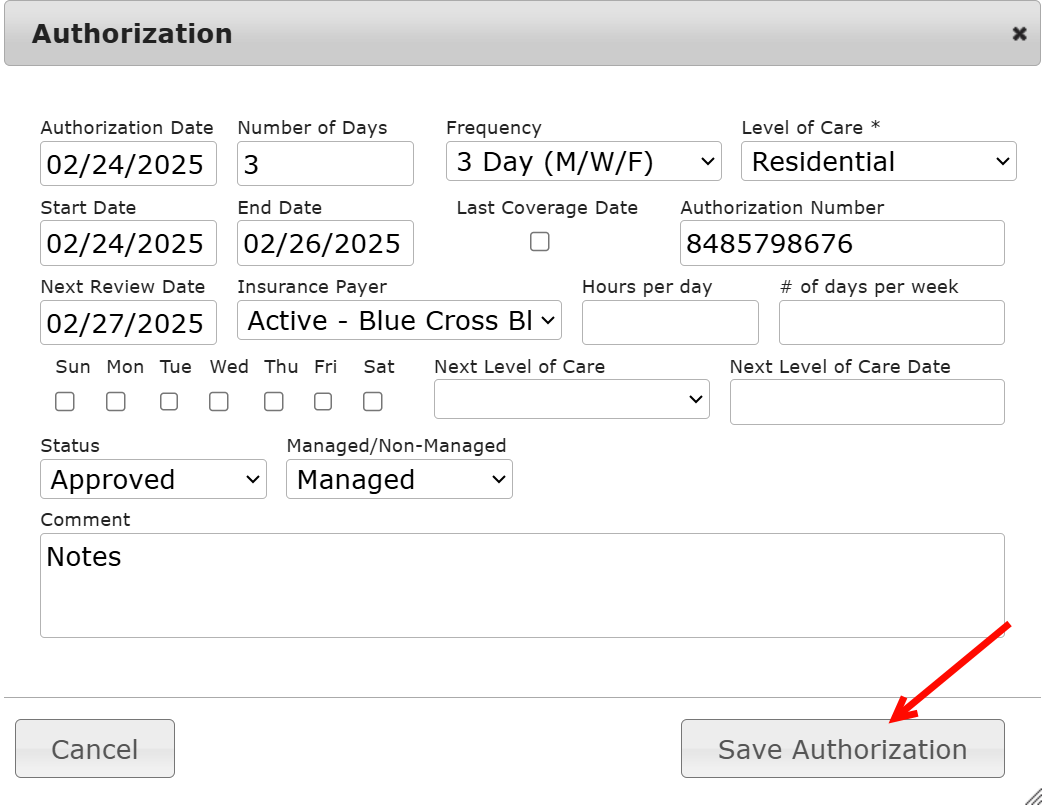Change the Managed/Non-Managed dropdown
The height and width of the screenshot is (807, 1046).
(x=399, y=480)
